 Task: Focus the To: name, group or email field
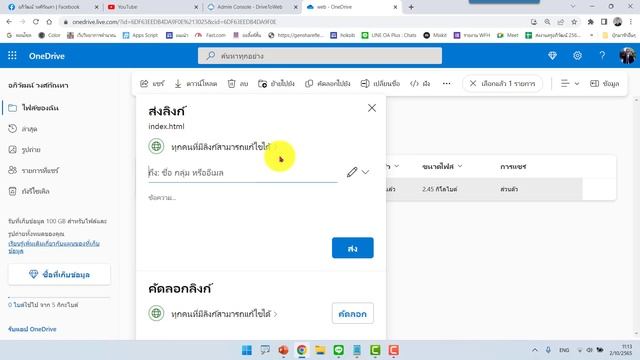click(x=243, y=173)
